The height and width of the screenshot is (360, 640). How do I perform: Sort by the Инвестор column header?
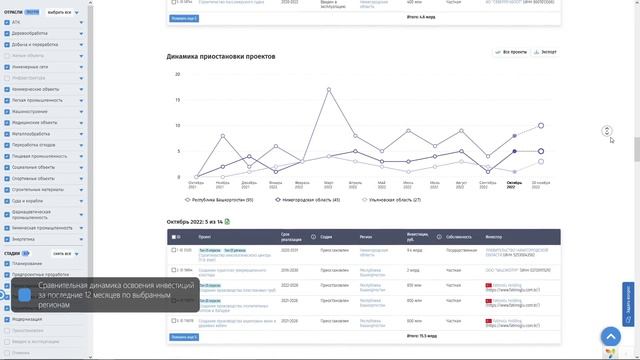pos(494,237)
